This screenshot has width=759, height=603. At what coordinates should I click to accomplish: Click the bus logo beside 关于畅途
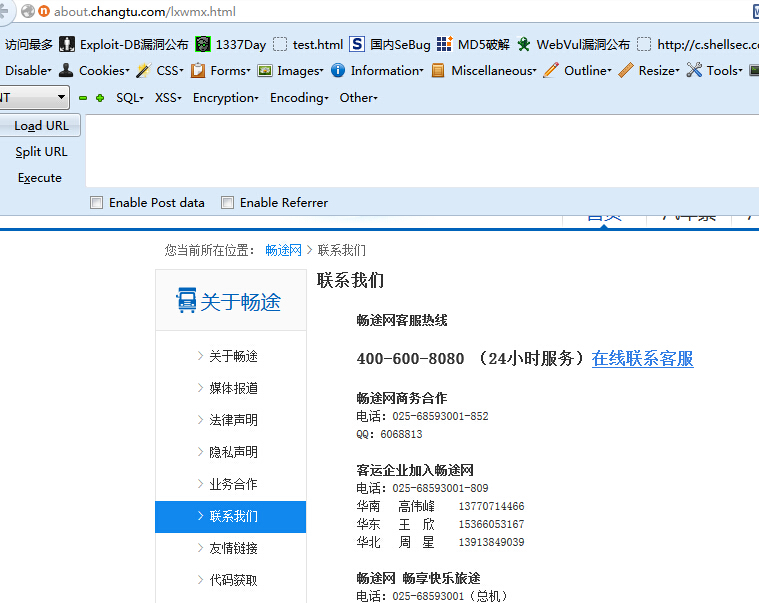(x=186, y=301)
